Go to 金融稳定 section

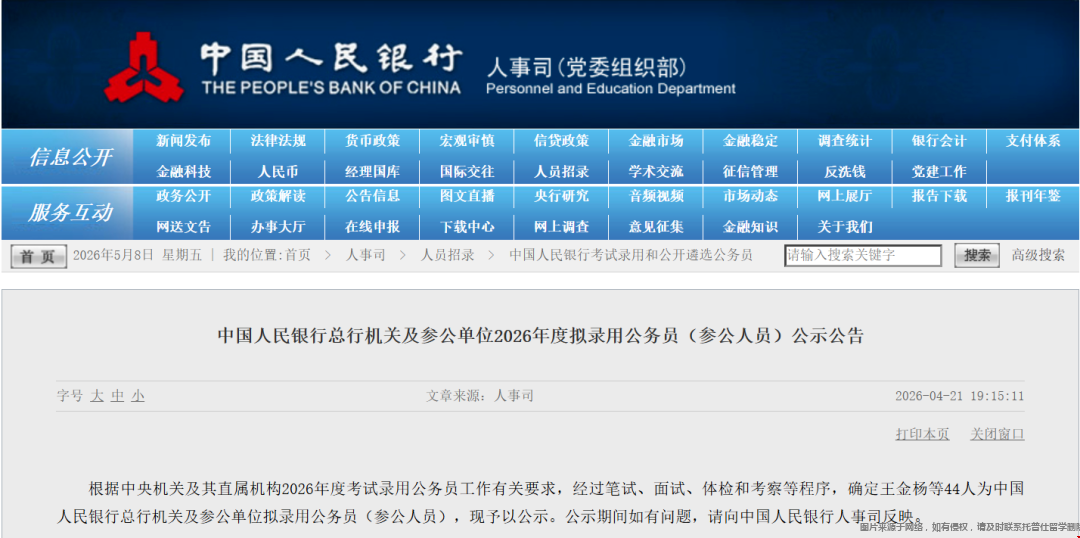tap(750, 142)
